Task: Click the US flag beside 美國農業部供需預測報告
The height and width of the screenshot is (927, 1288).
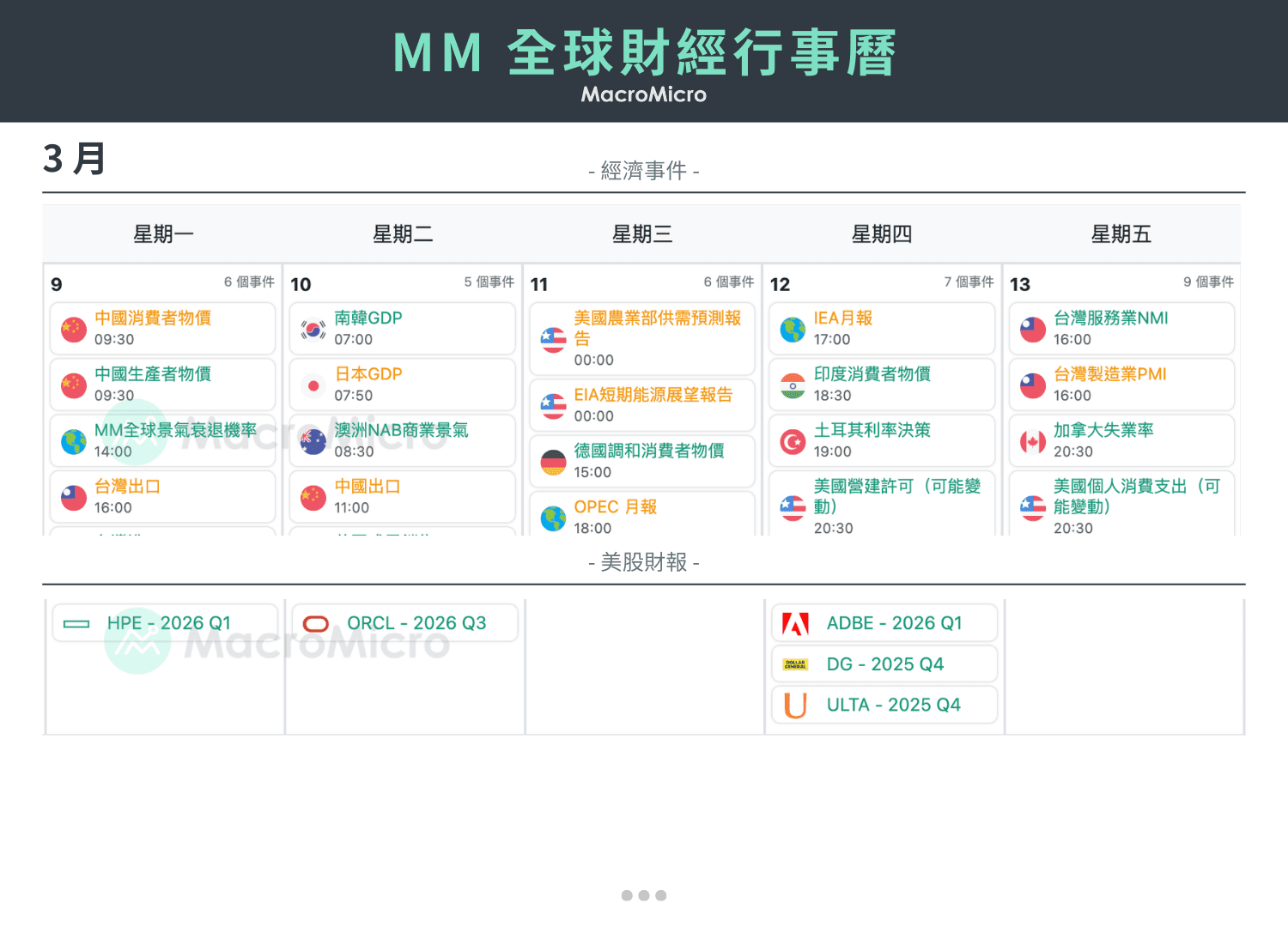Action: pyautogui.click(x=553, y=339)
